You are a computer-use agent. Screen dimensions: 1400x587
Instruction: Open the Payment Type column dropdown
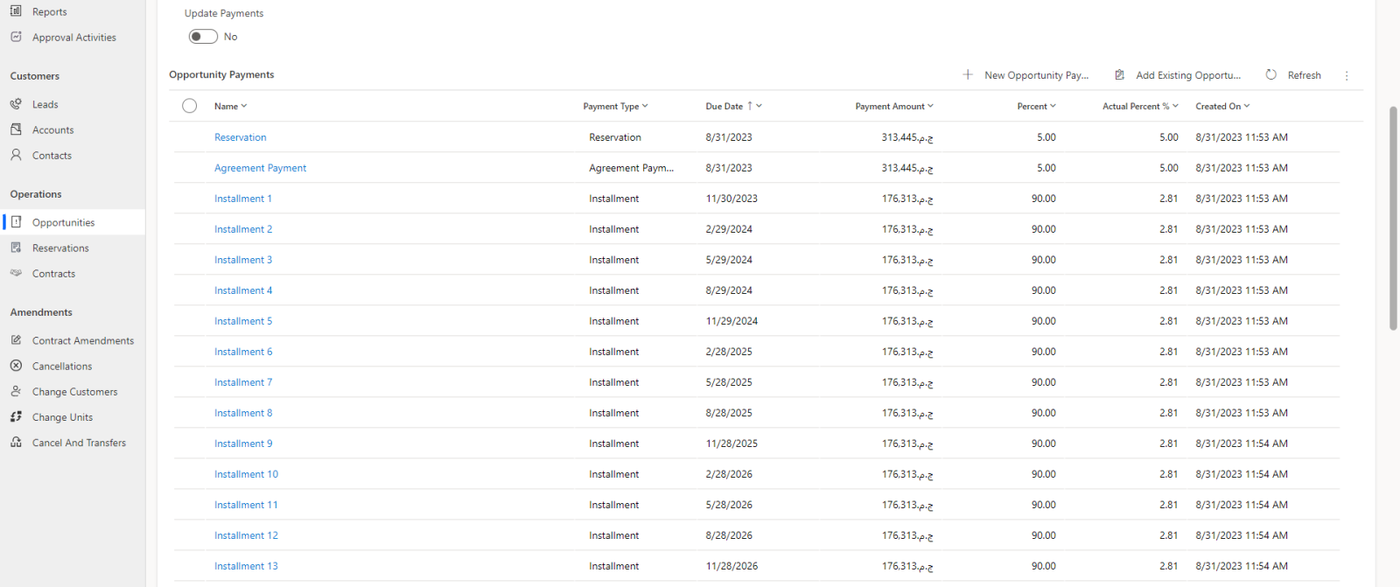coord(645,106)
